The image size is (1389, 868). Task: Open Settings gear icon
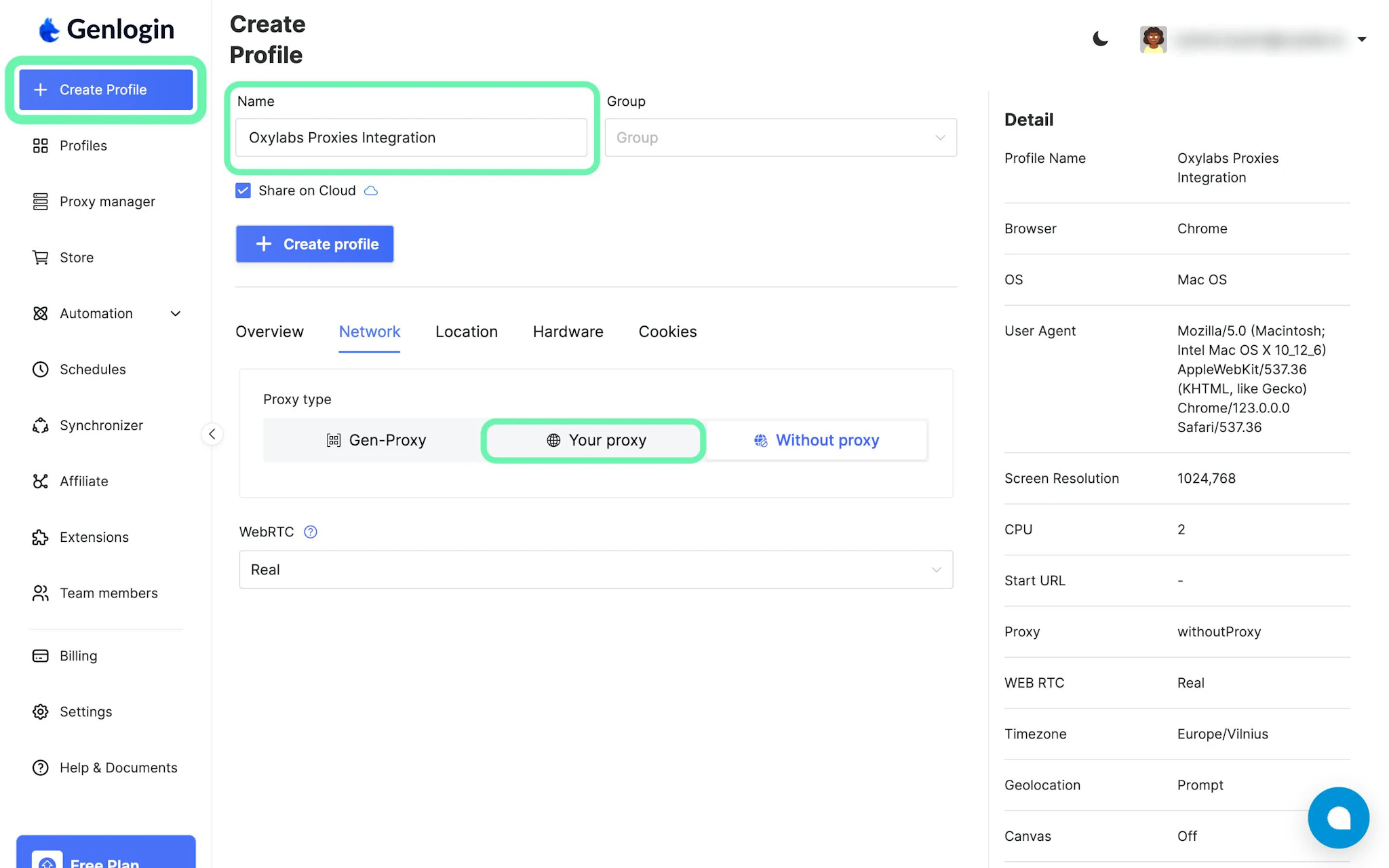tap(41, 712)
